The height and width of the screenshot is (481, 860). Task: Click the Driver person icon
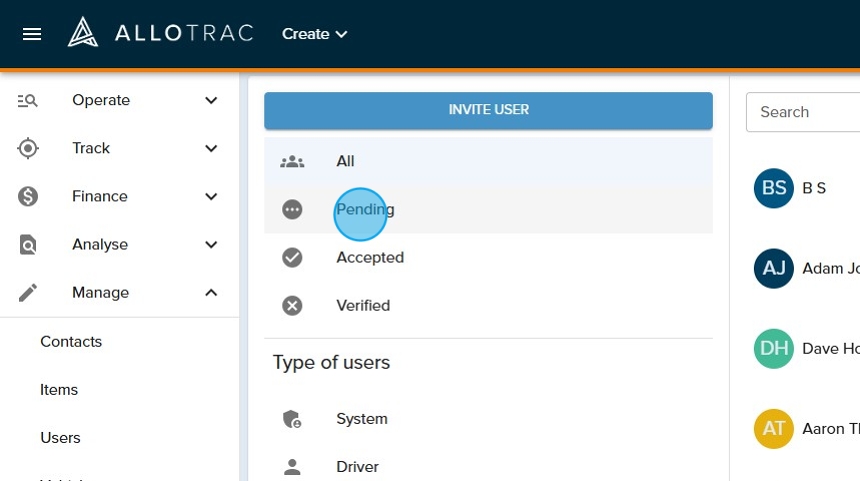(292, 466)
